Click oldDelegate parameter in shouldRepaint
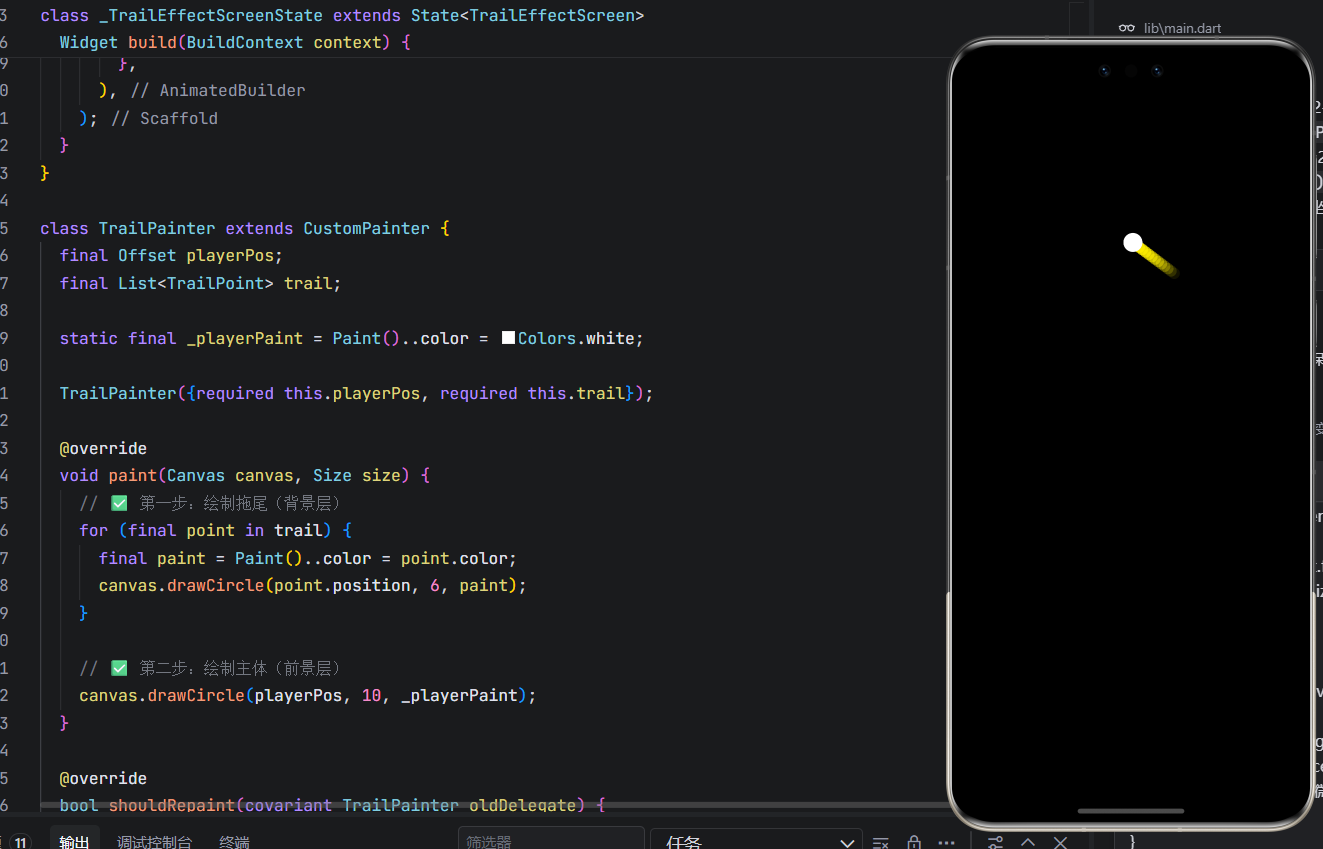This screenshot has width=1323, height=849. click(523, 805)
